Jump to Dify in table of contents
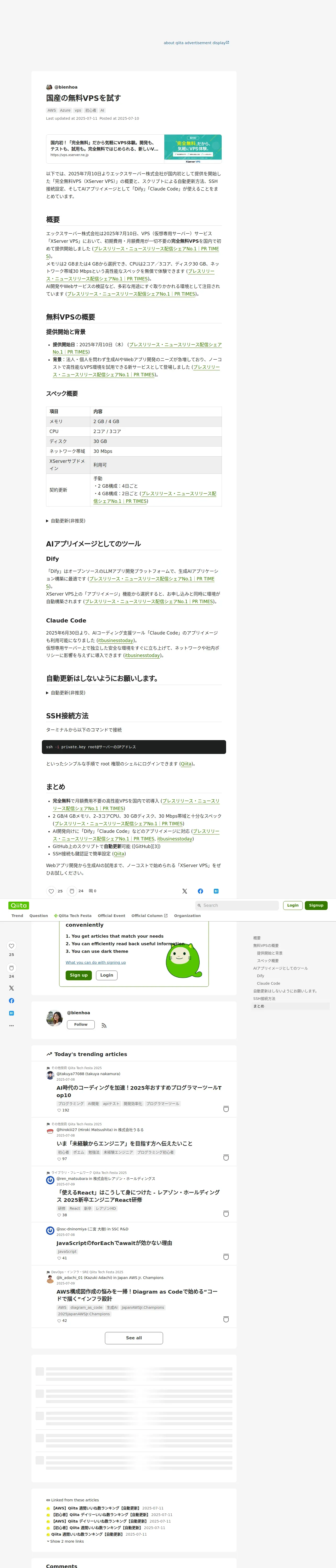Screen dimensions: 336x1568 pos(260,976)
